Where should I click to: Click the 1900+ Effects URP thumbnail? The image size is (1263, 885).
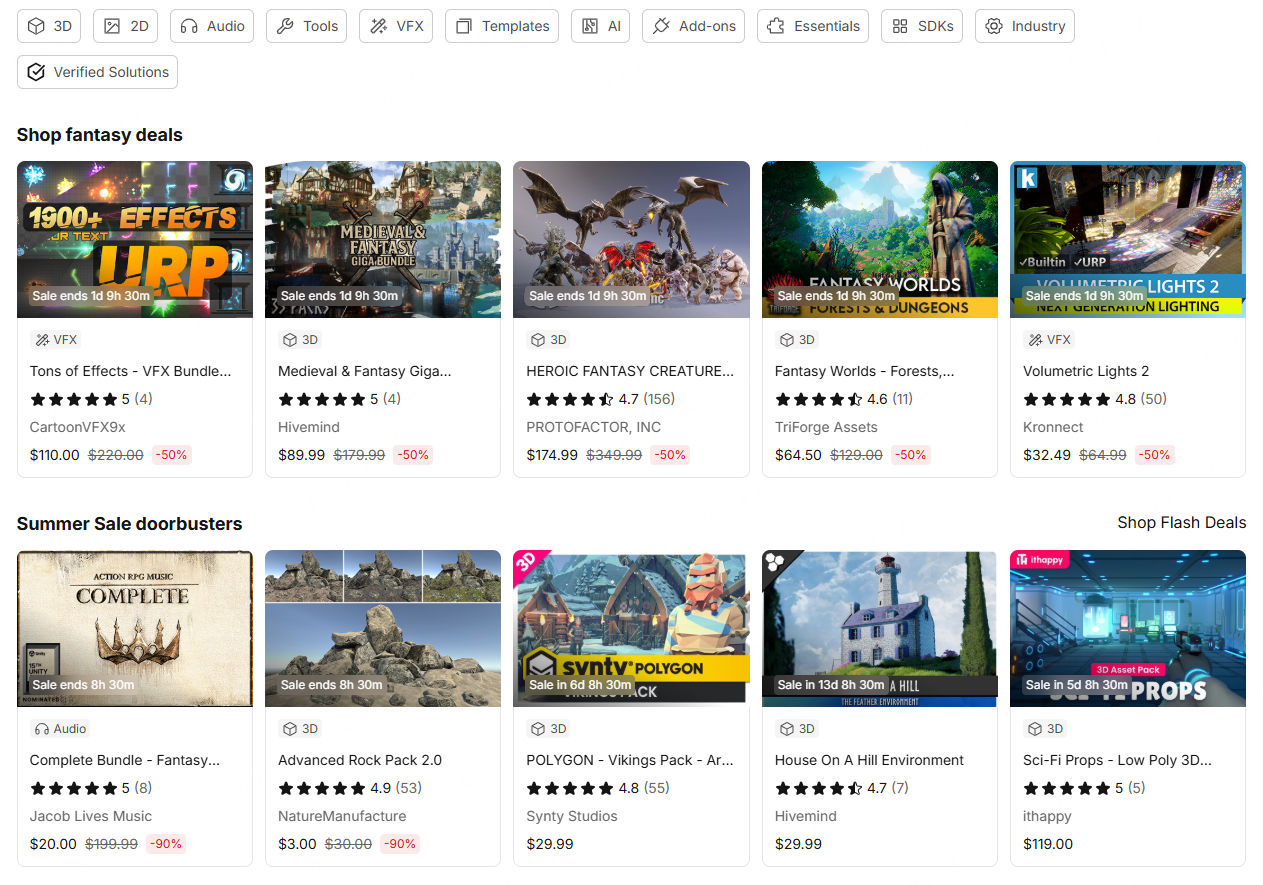pos(135,240)
